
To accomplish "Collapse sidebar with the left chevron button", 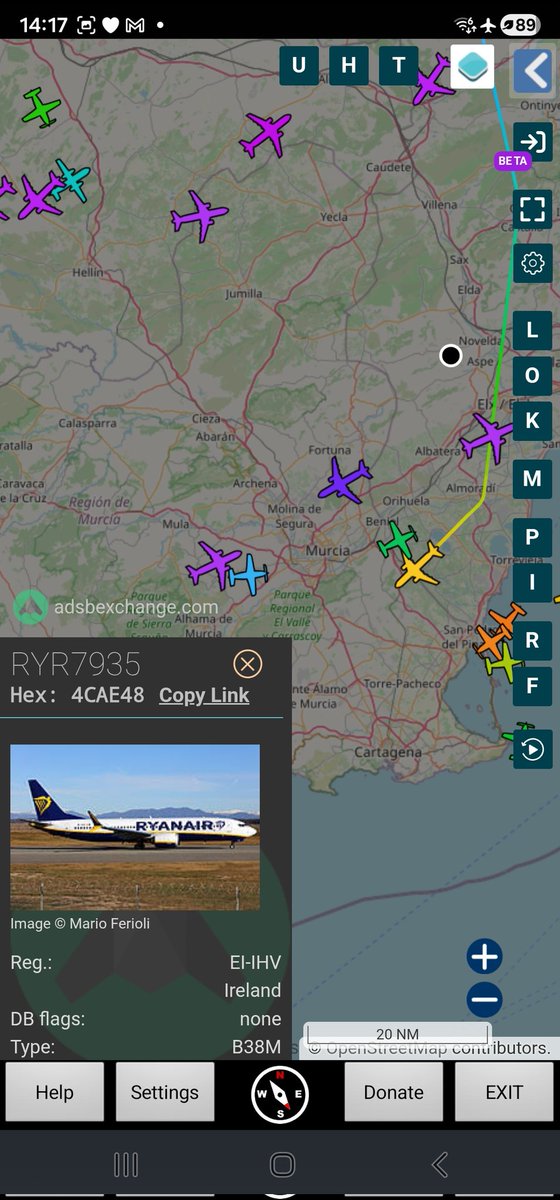I will point(532,70).
